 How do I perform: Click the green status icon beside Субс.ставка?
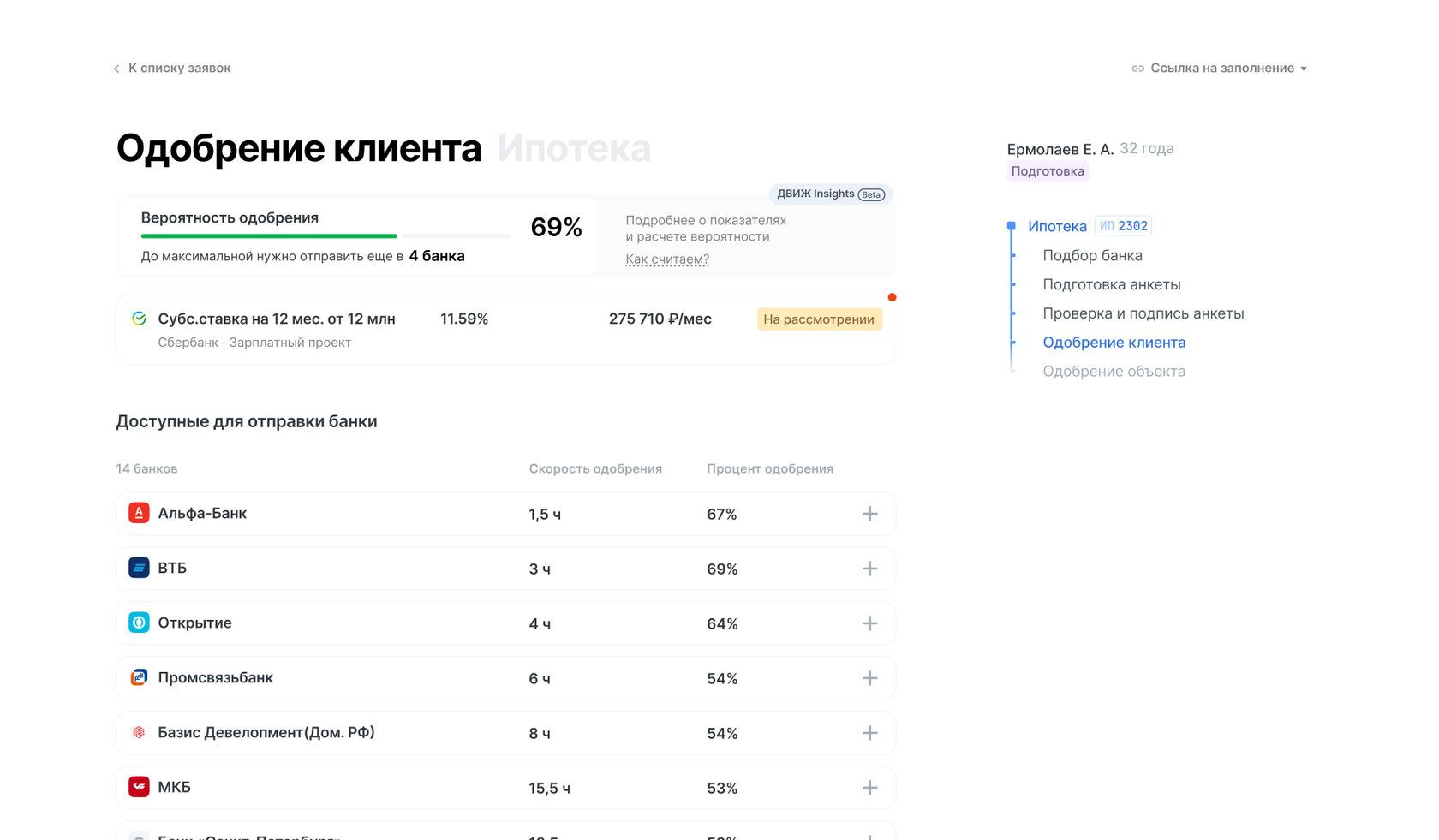tap(139, 319)
